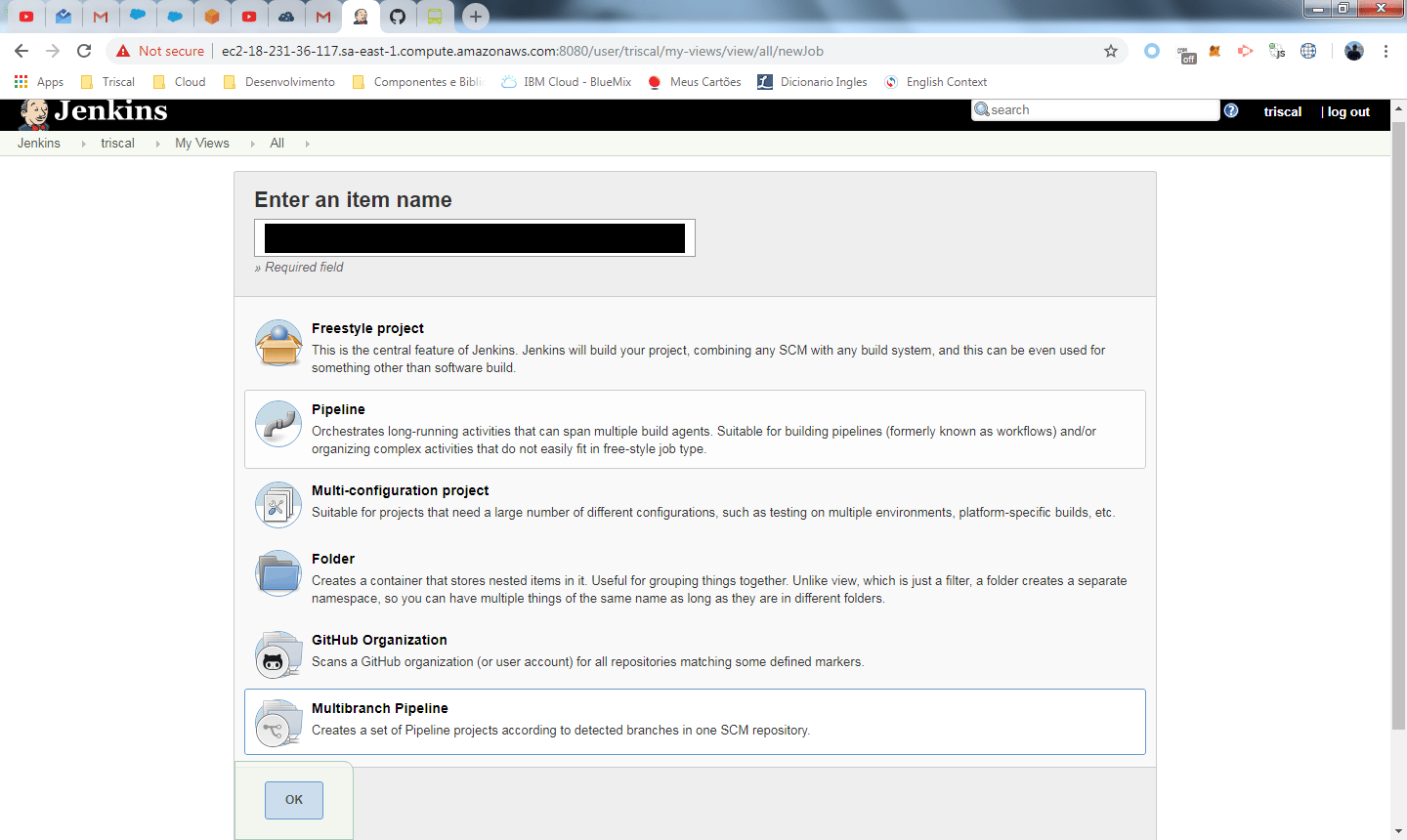Screen dimensions: 1407x840
Task: Click the globe extension icon
Action: pos(1308,51)
